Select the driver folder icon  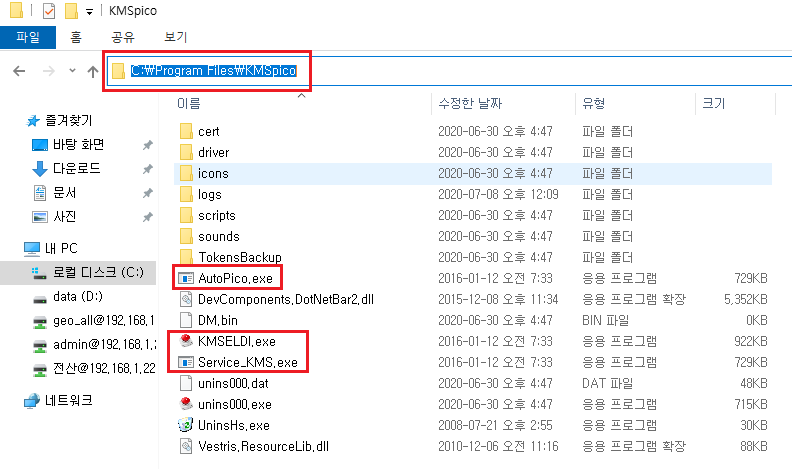click(186, 152)
